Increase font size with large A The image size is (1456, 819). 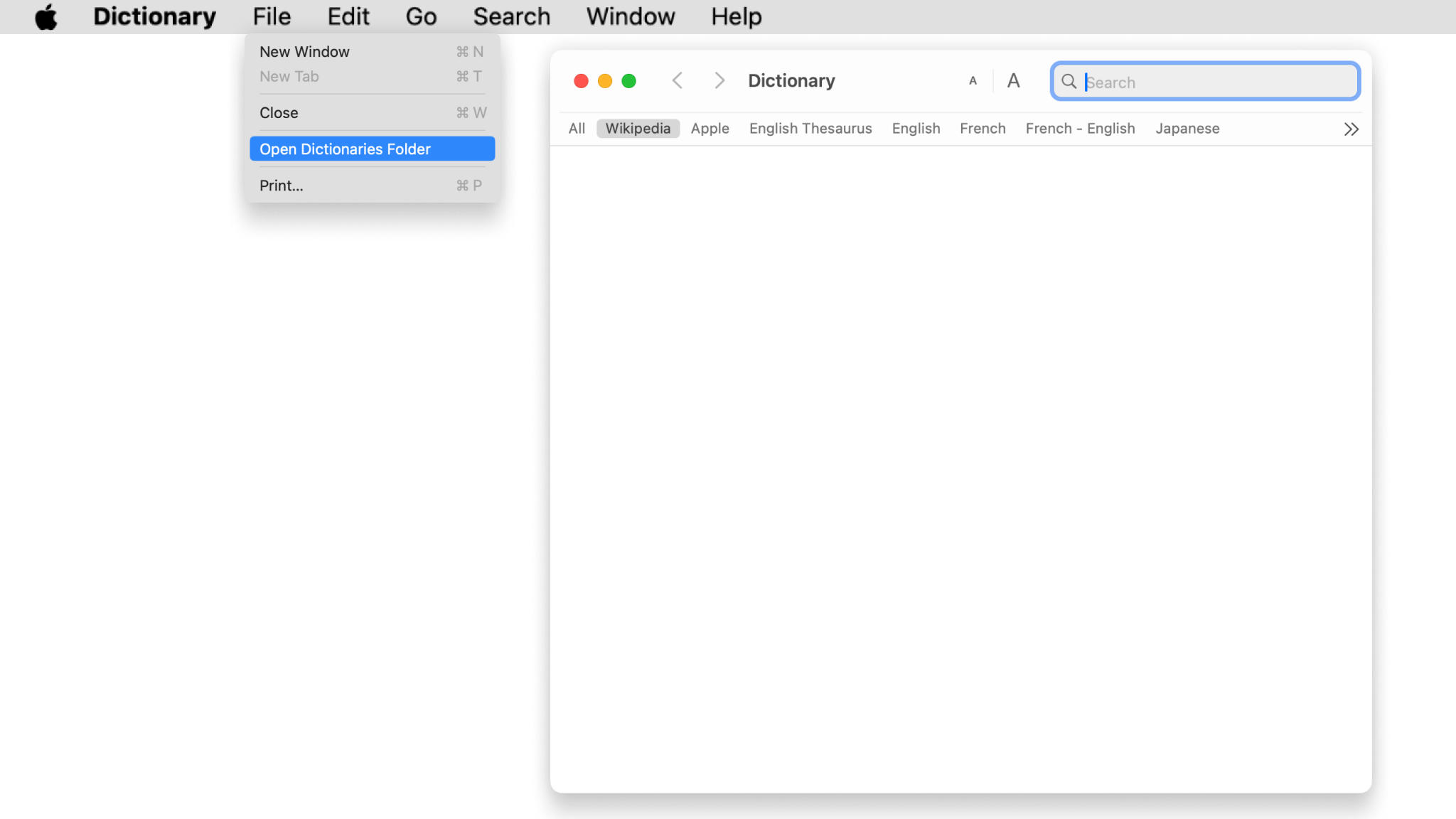tap(1014, 81)
